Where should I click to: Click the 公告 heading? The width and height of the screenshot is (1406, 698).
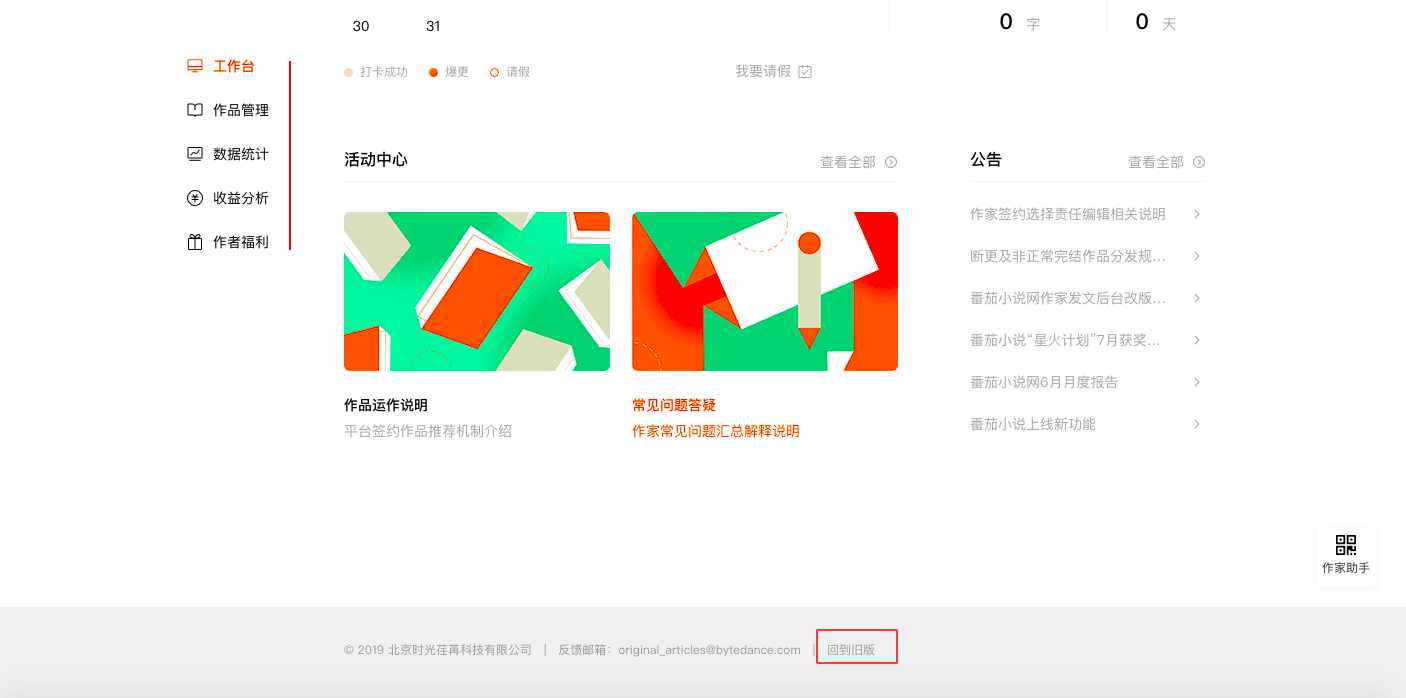click(x=986, y=160)
